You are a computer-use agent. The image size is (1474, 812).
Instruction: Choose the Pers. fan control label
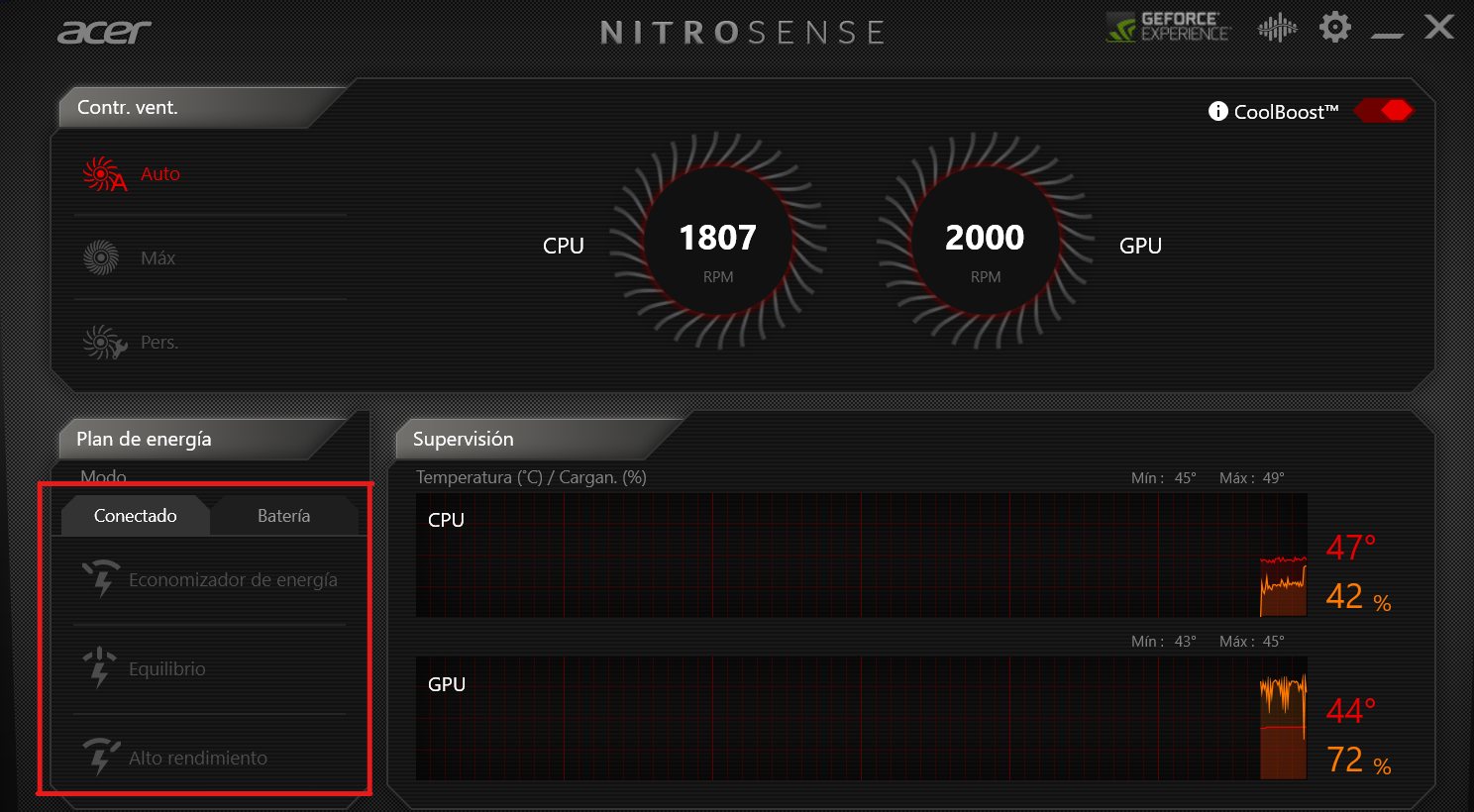(159, 343)
